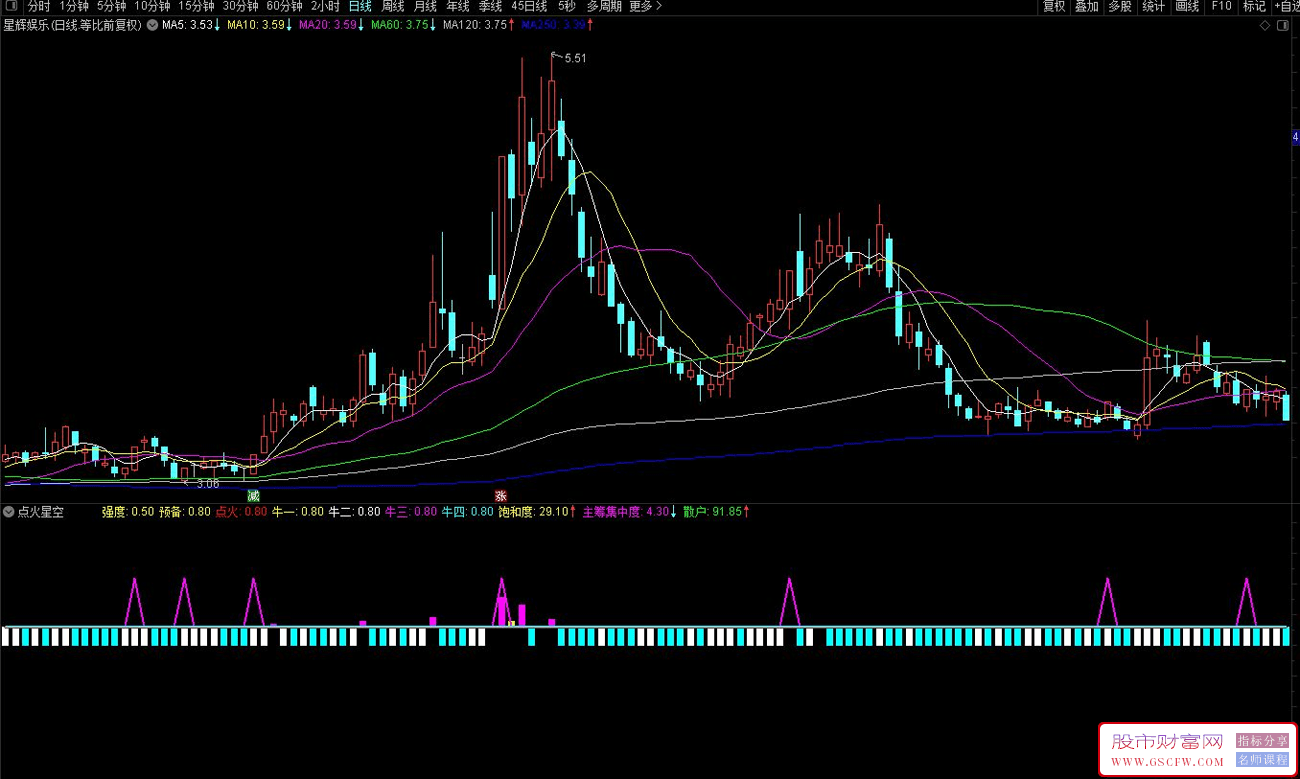
Task: Switch to the 1分钟 period tab
Action: point(74,6)
